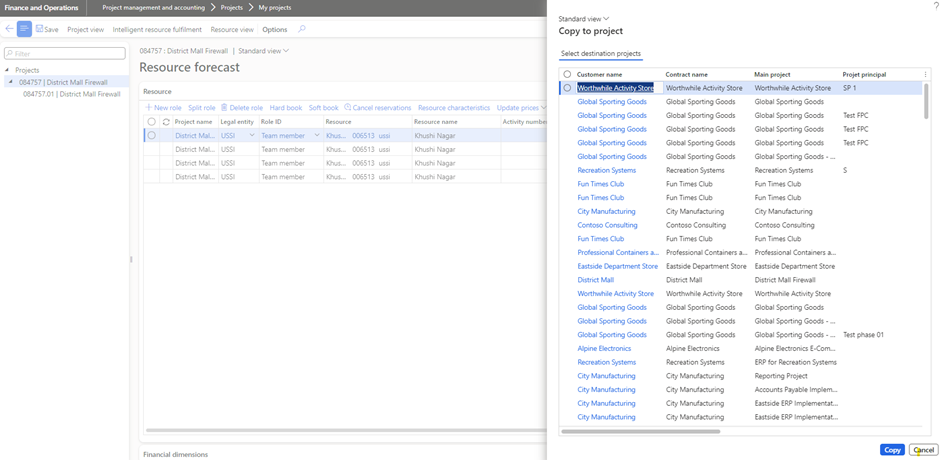
Task: Click the refresh icon in resource grid header
Action: (166, 121)
